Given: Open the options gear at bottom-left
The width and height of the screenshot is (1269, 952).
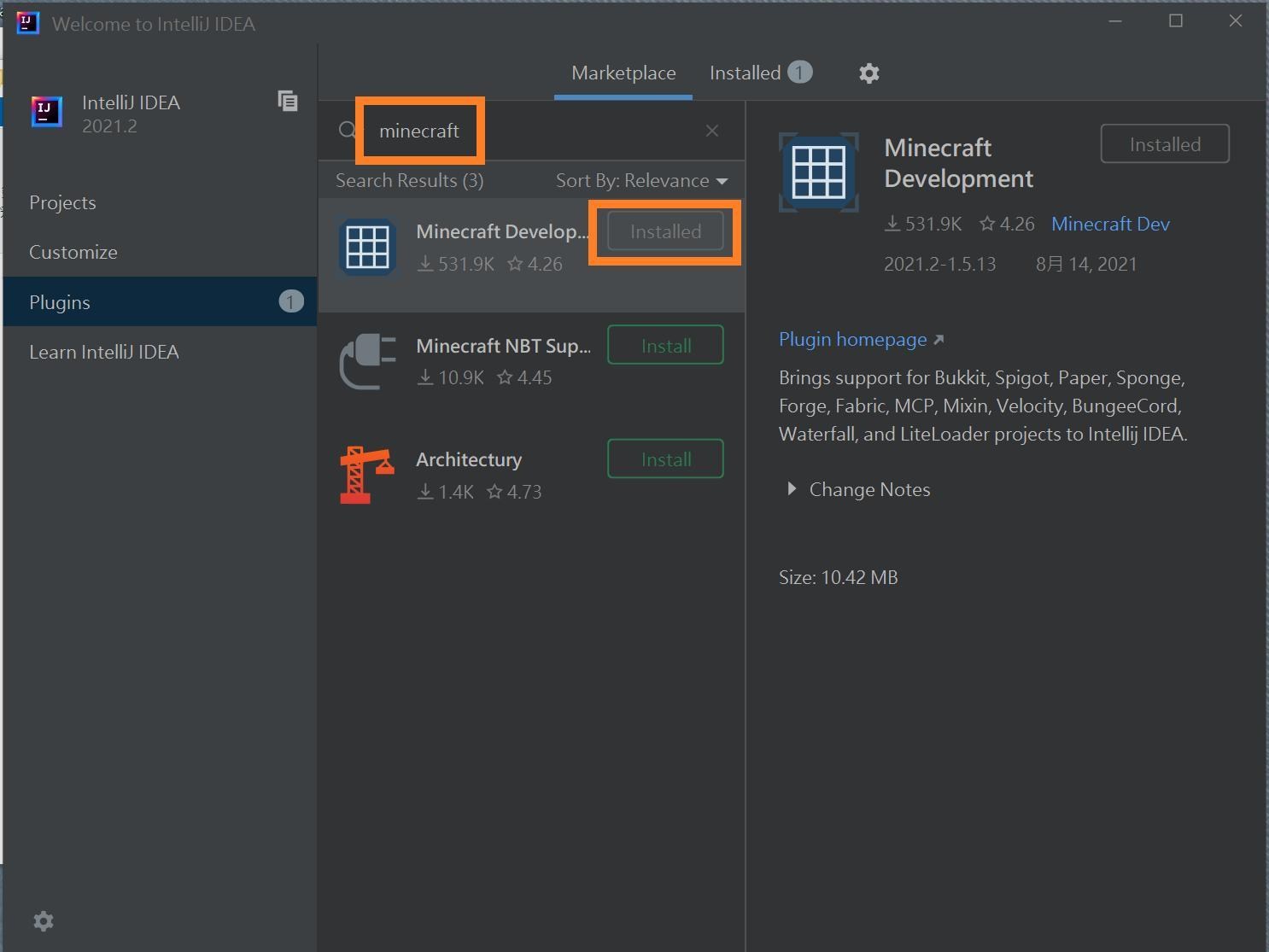Looking at the screenshot, I should coord(44,921).
